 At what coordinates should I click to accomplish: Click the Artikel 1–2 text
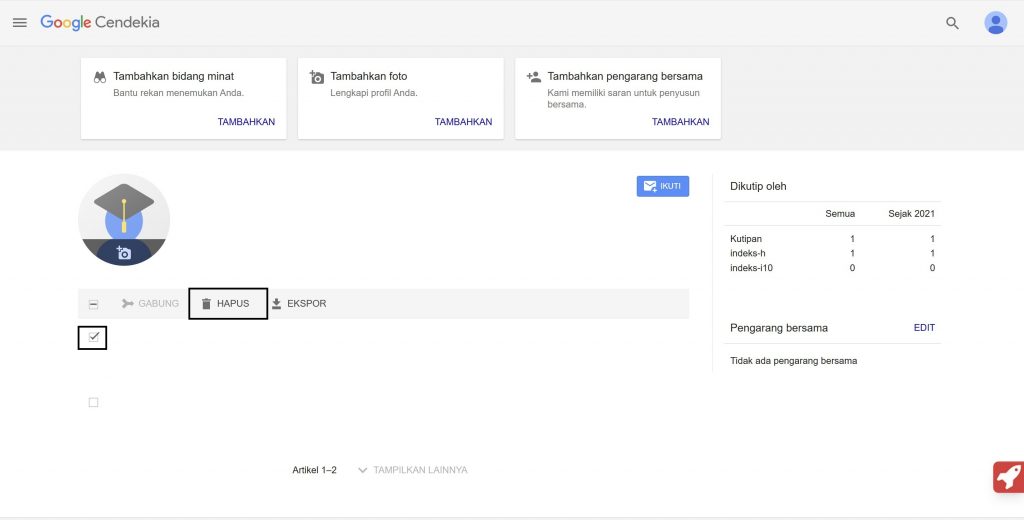click(x=315, y=470)
